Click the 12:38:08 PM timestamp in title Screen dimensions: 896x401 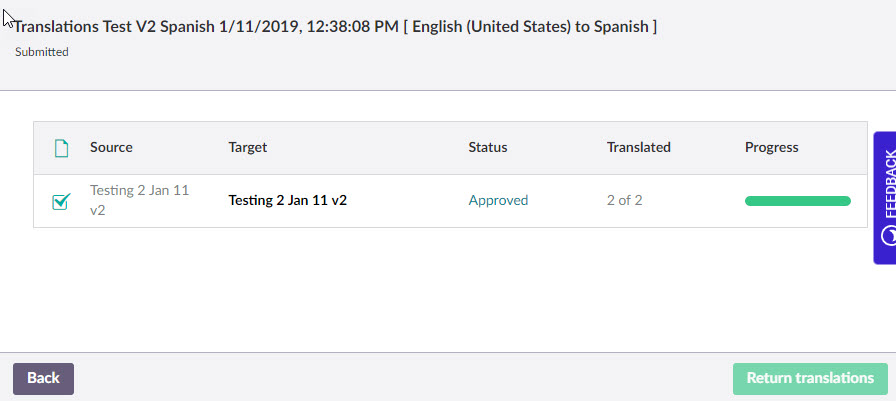pos(352,27)
